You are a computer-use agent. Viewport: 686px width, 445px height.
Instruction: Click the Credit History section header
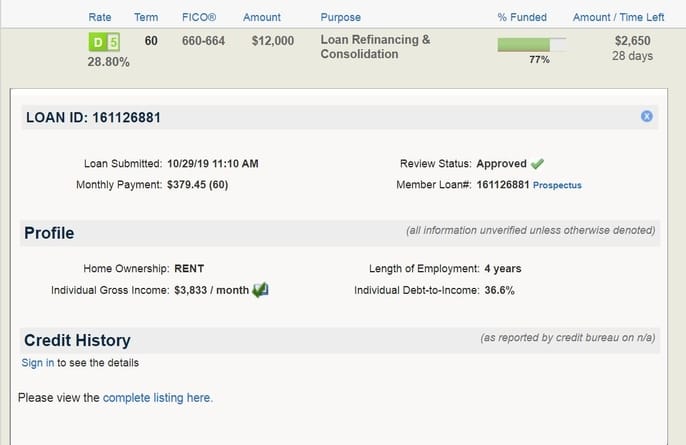pos(77,340)
